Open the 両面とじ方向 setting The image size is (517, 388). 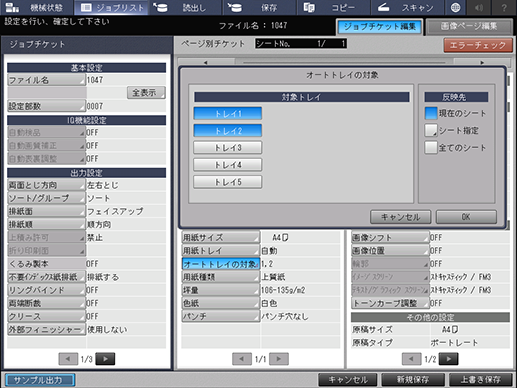pyautogui.click(x=46, y=185)
